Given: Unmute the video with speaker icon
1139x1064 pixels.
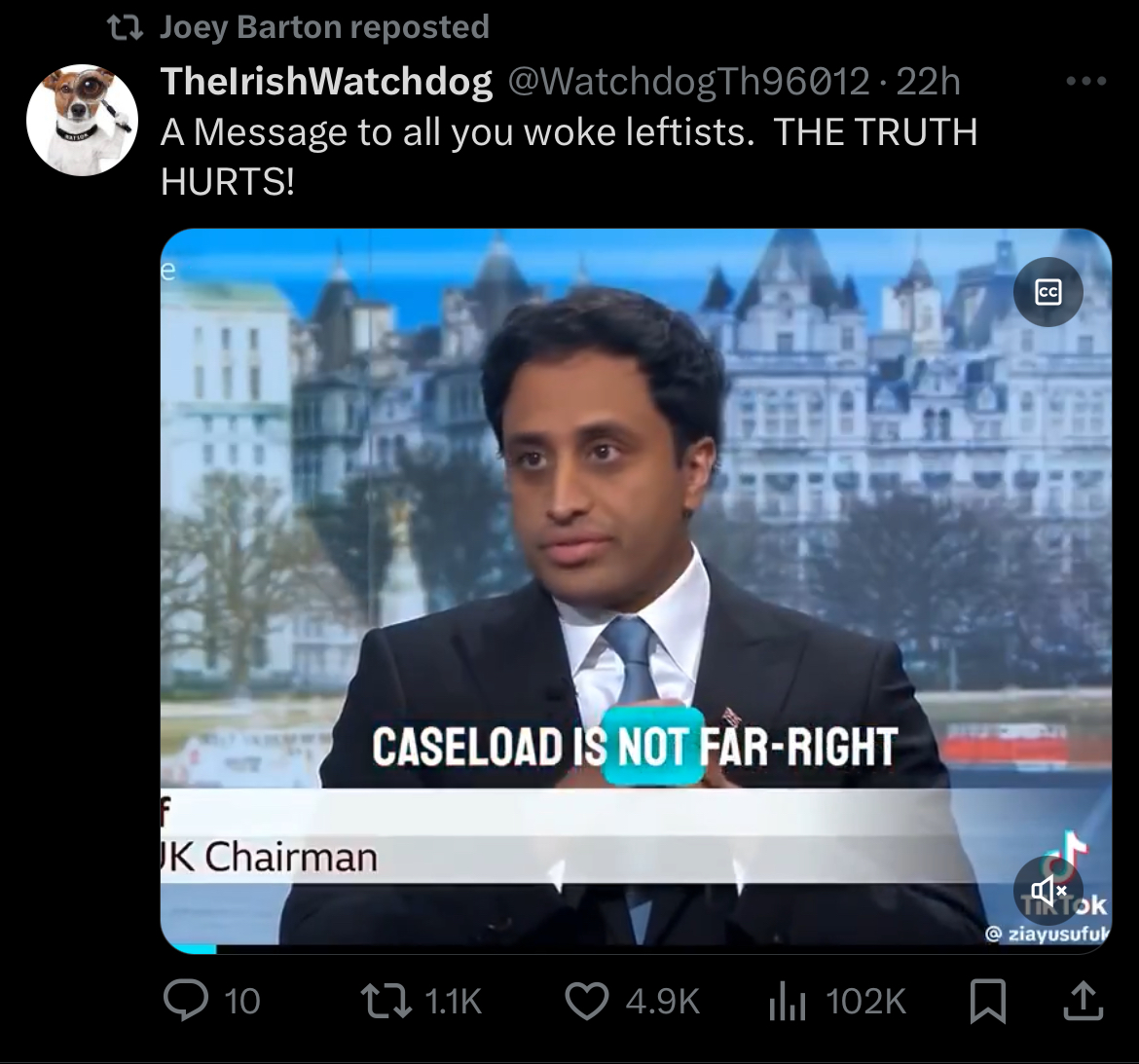Looking at the screenshot, I should [x=1048, y=891].
